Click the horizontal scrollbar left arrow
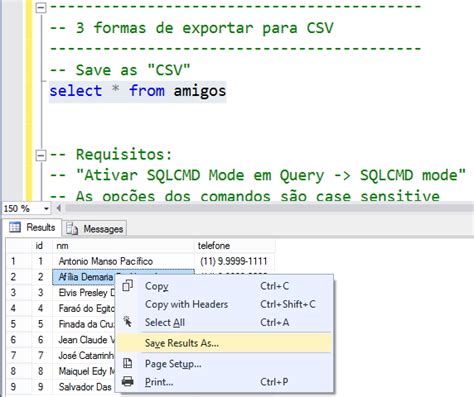 coord(58,209)
